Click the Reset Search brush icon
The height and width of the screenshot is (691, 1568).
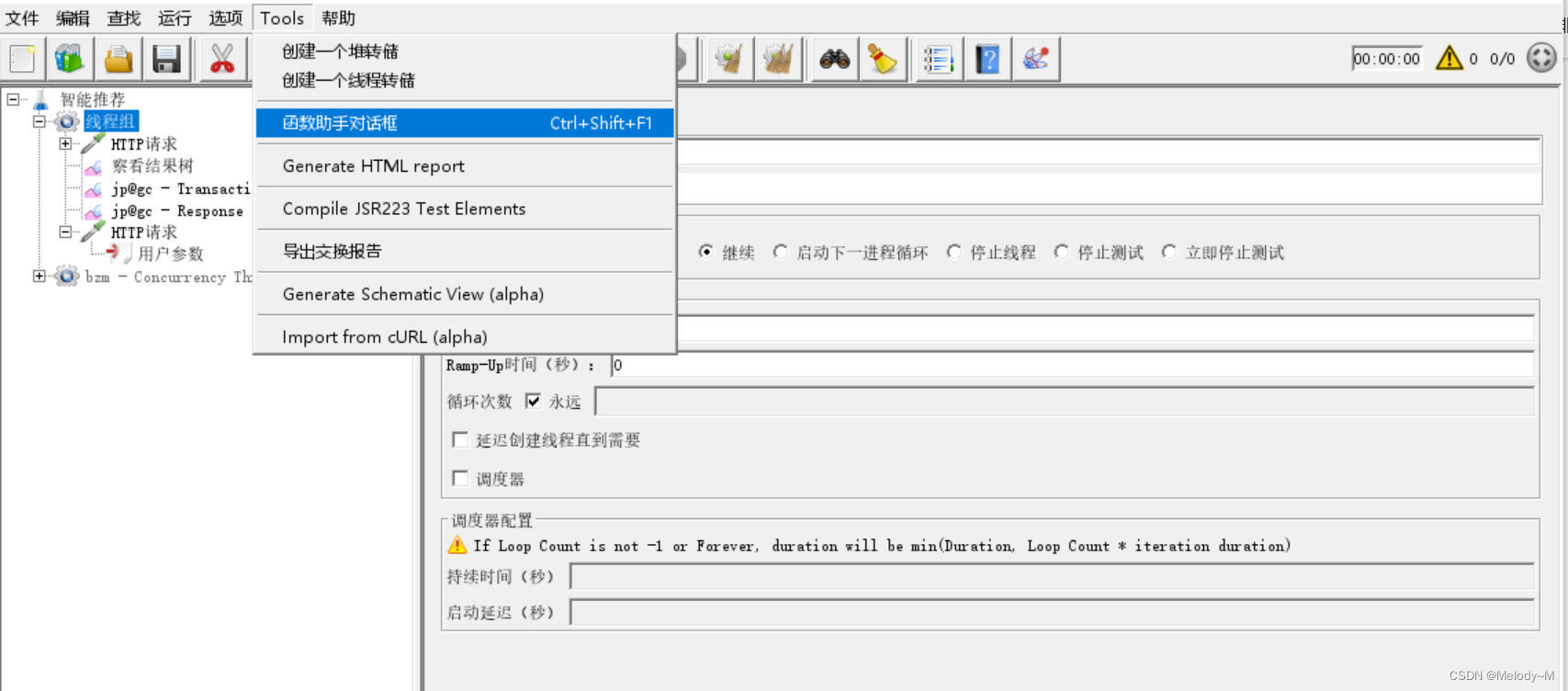(883, 59)
